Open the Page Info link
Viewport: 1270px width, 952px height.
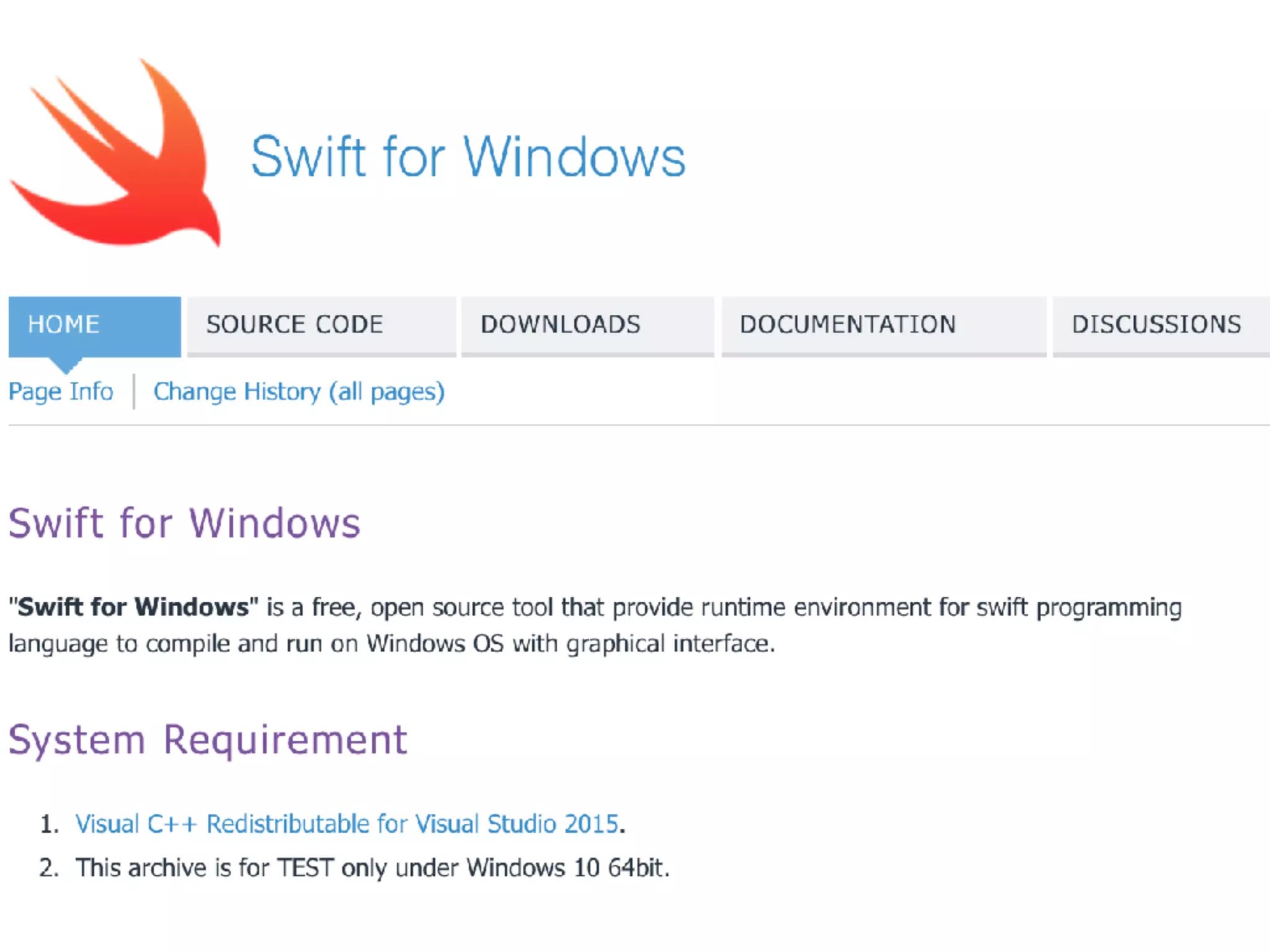[x=61, y=392]
